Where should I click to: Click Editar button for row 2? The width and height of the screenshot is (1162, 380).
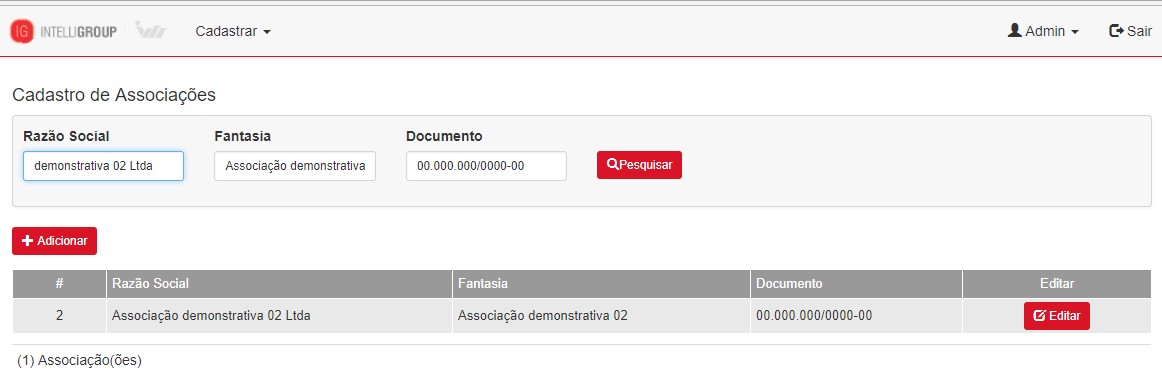pyautogui.click(x=1057, y=316)
